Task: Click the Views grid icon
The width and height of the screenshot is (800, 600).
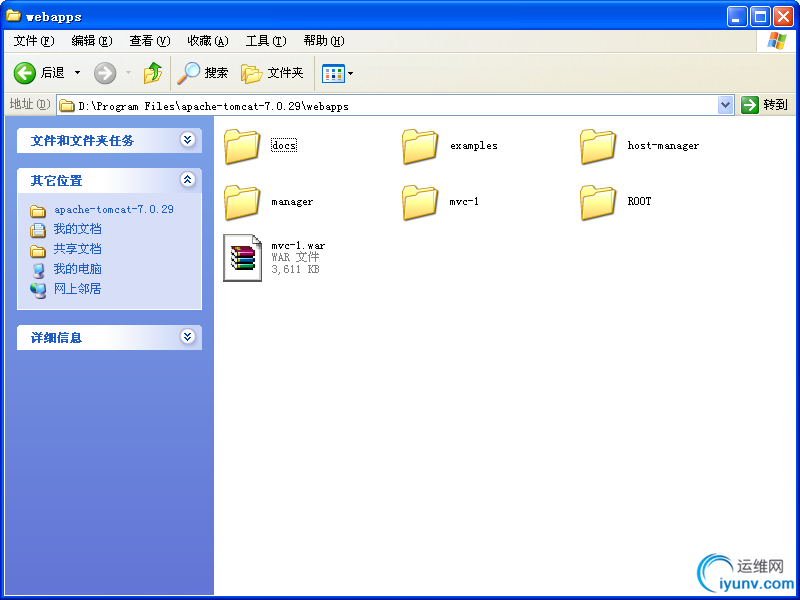Action: (333, 73)
